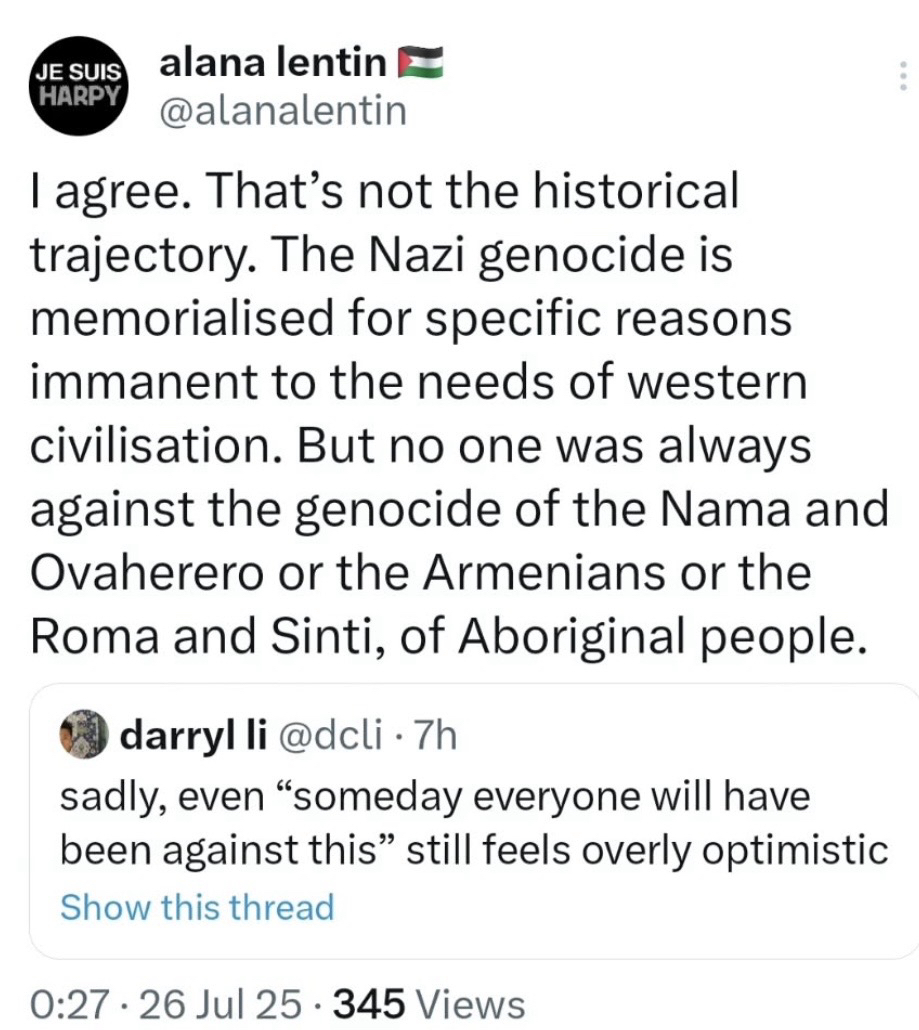Click the Show this thread link
The image size is (919, 1030).
[197, 907]
